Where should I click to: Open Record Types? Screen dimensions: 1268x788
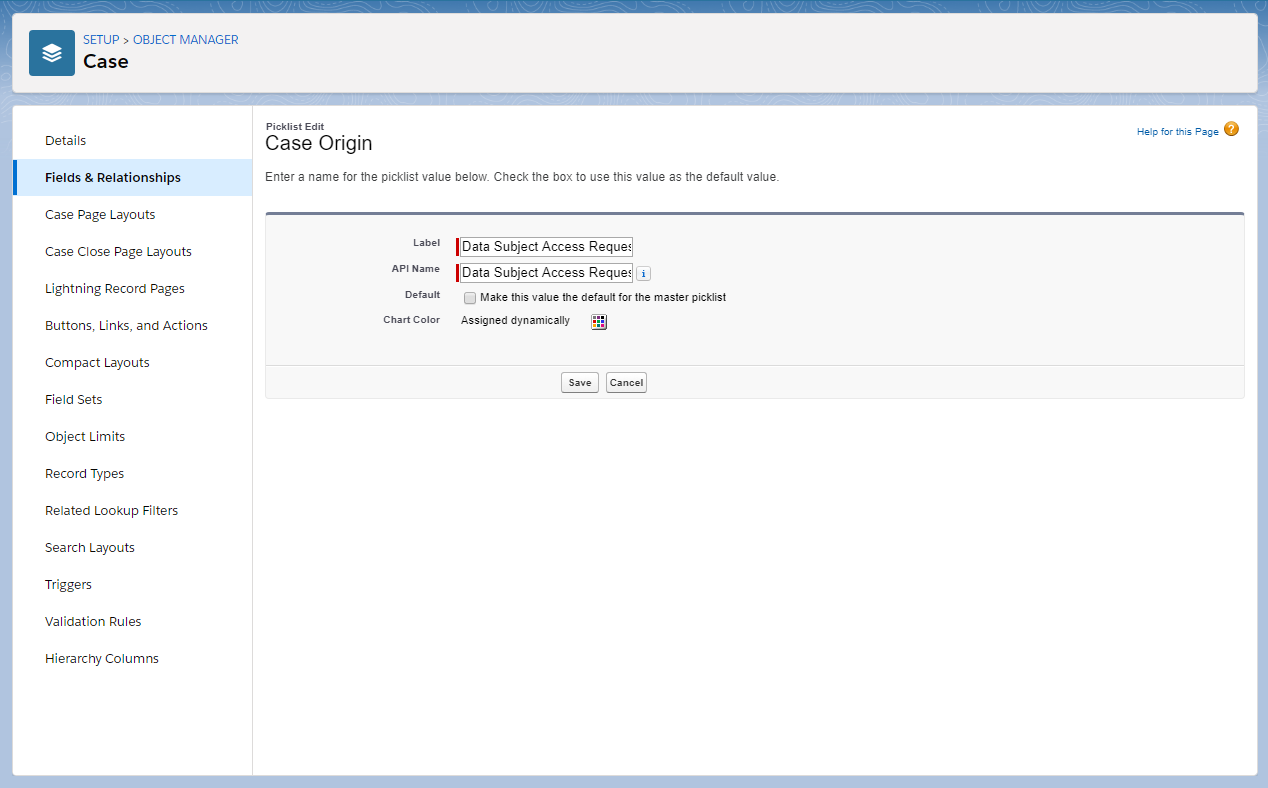(84, 473)
